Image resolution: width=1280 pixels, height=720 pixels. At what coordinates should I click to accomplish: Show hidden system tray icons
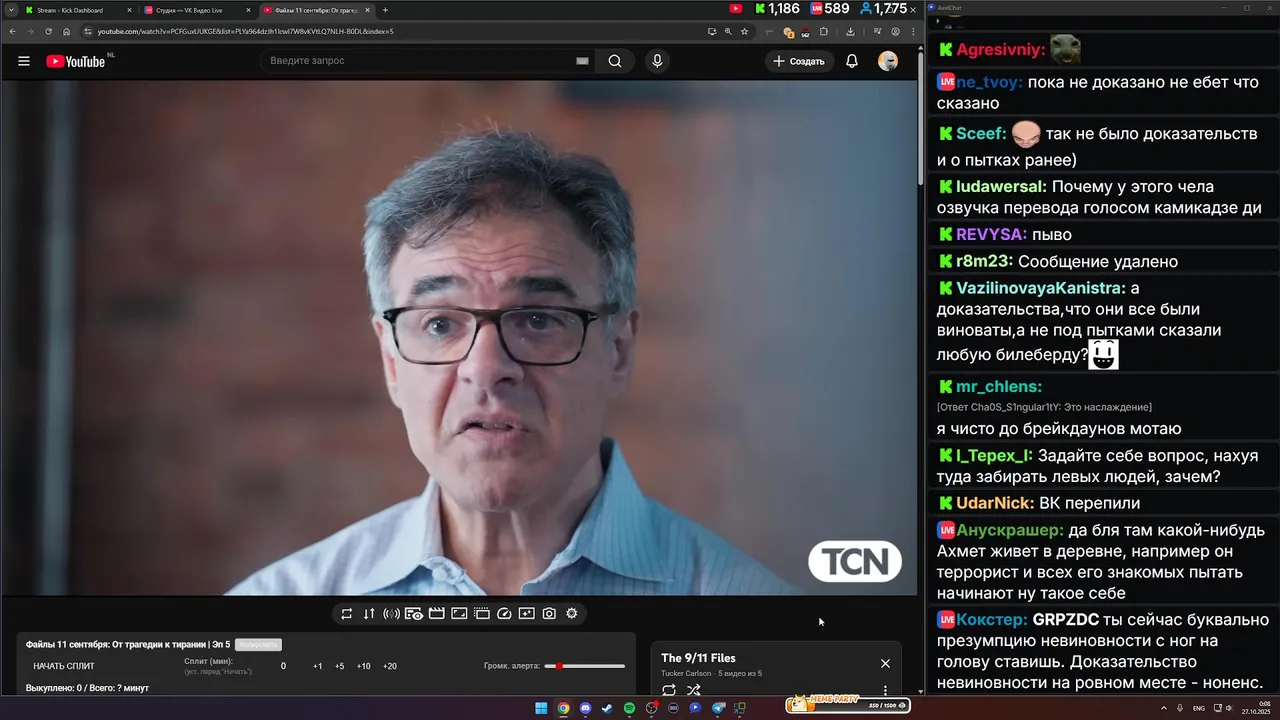coord(1163,708)
